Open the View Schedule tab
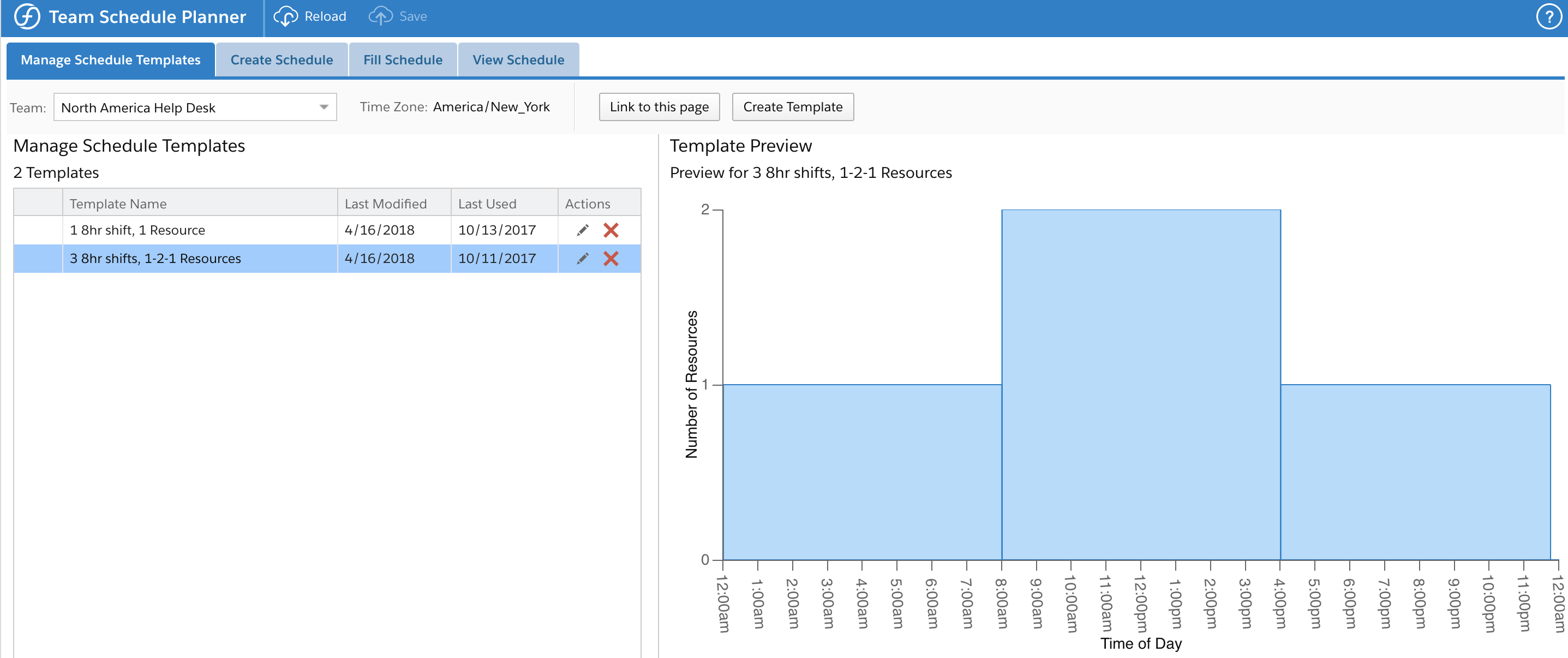Image resolution: width=1568 pixels, height=658 pixels. 518,59
